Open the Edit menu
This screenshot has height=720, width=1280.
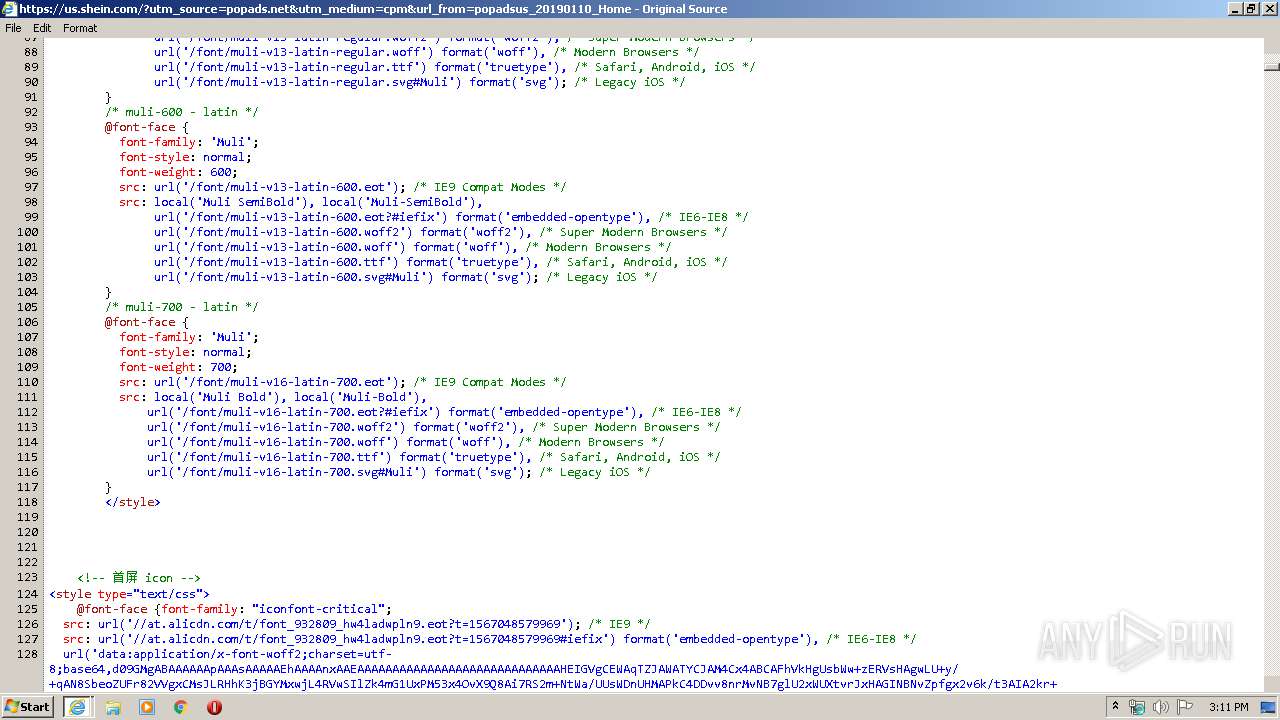(42, 28)
